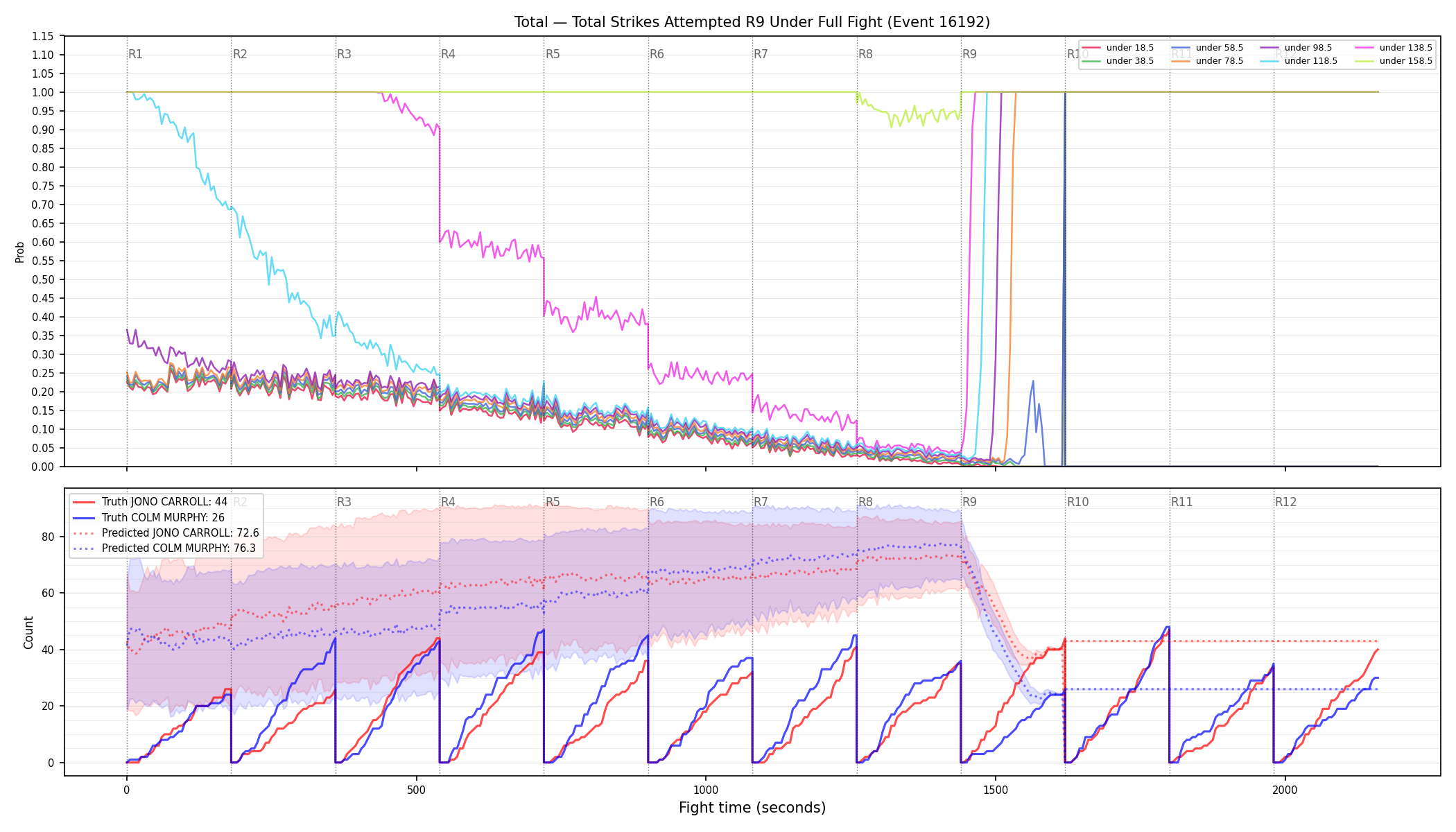The width and height of the screenshot is (1456, 832).
Task: Click the 1000 tick on the time axis
Action: coord(706,790)
